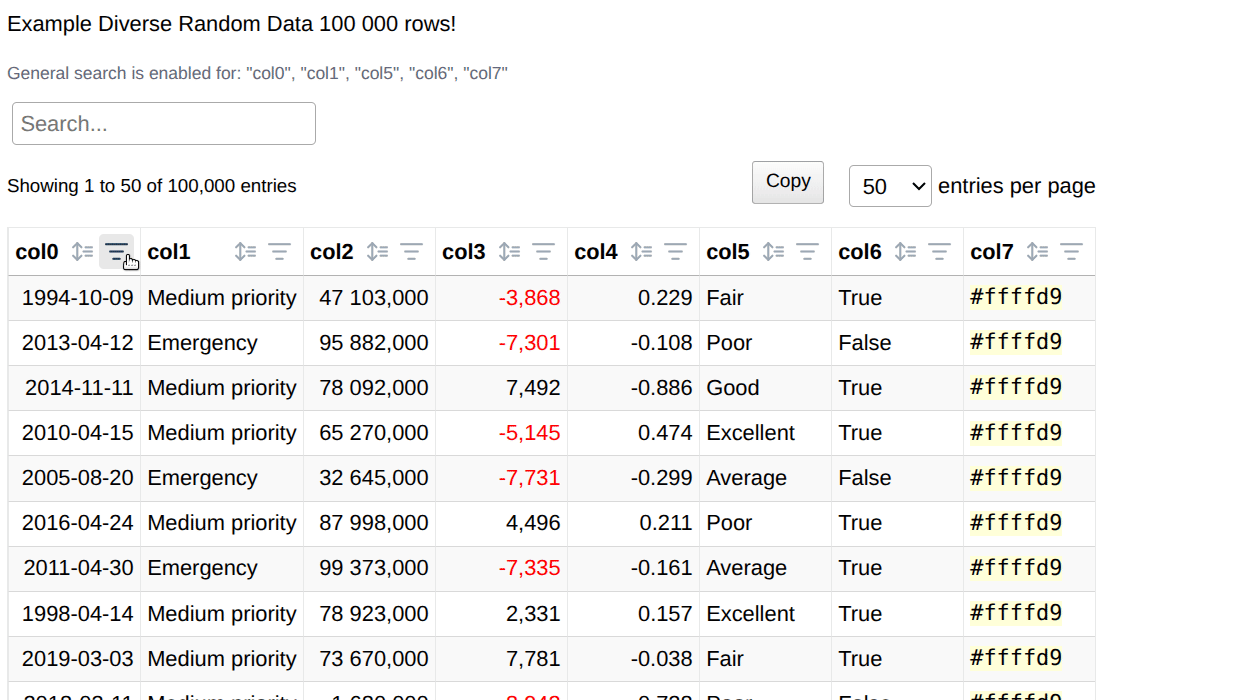
Task: Click the col4 value -0.886
Action: [662, 387]
